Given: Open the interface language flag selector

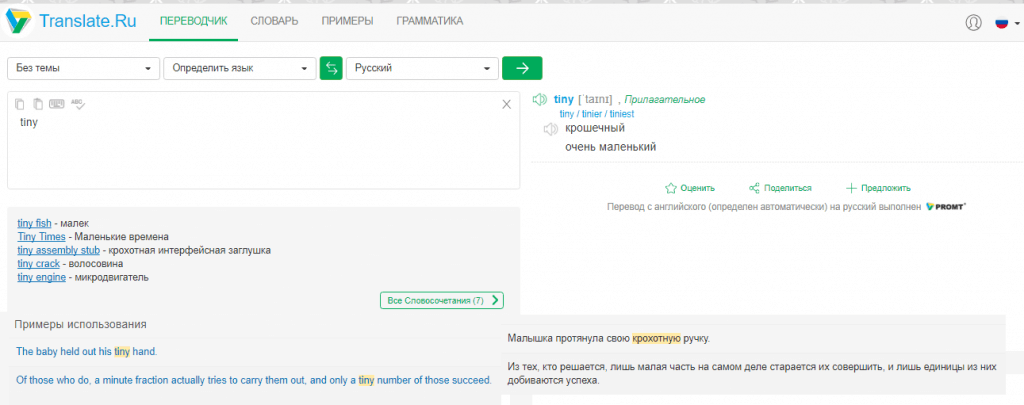Looking at the screenshot, I should point(1002,22).
